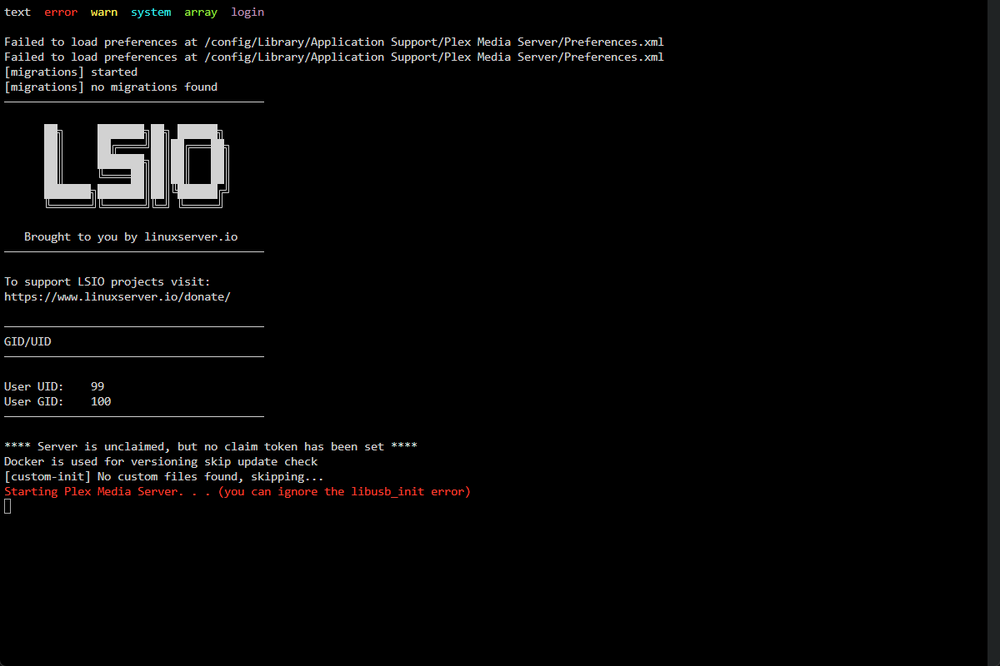This screenshot has height=666, width=1000.
Task: Select the yellow 'warn' log filter label
Action: coord(104,12)
